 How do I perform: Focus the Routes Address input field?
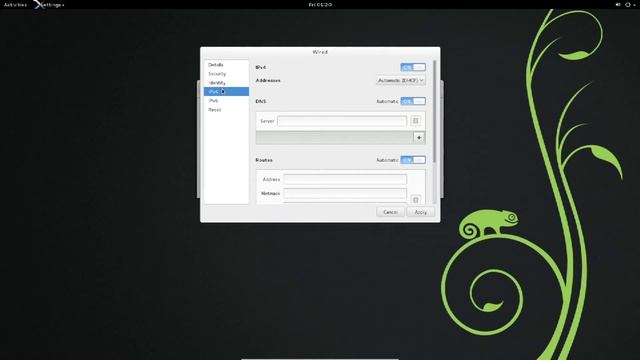(345, 179)
